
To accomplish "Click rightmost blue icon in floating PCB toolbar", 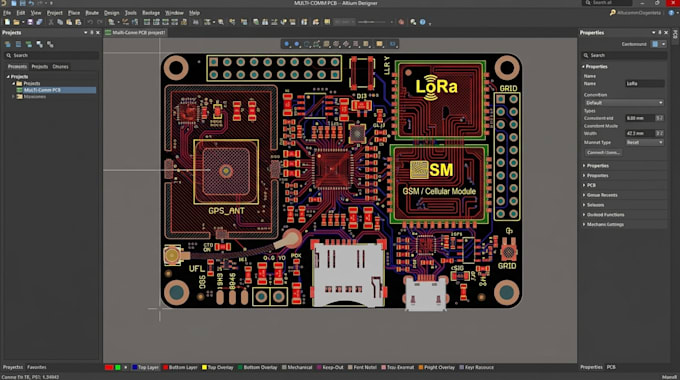I will pyautogui.click(x=392, y=44).
